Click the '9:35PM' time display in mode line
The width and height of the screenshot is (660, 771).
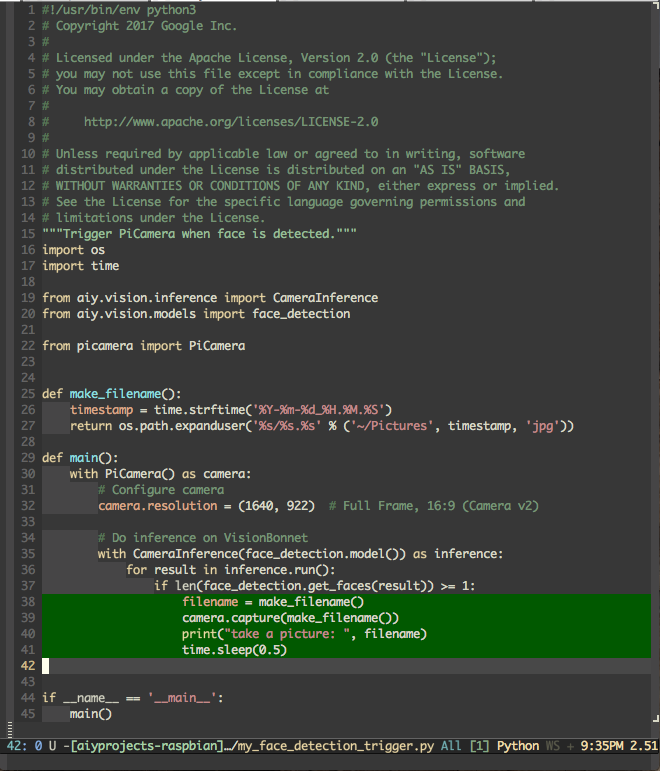coord(601,746)
